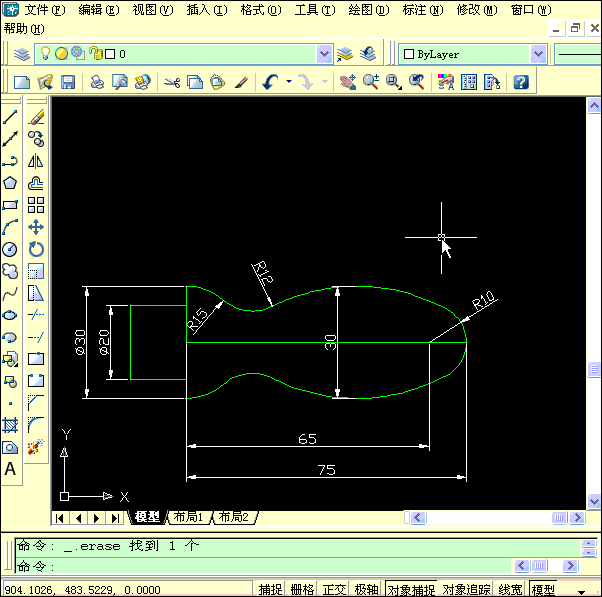Select the Hatch tool
Screen dimensions: 602x597
10,425
